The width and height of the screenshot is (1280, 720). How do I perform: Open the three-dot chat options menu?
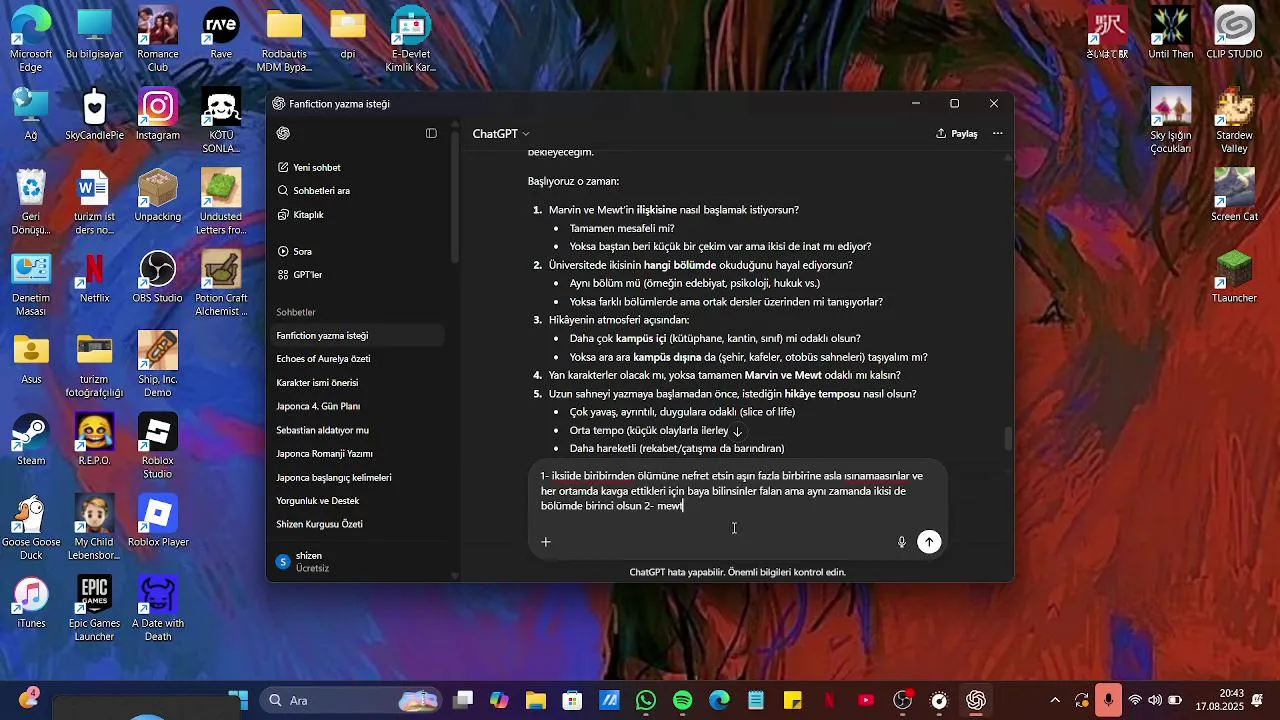pos(997,134)
